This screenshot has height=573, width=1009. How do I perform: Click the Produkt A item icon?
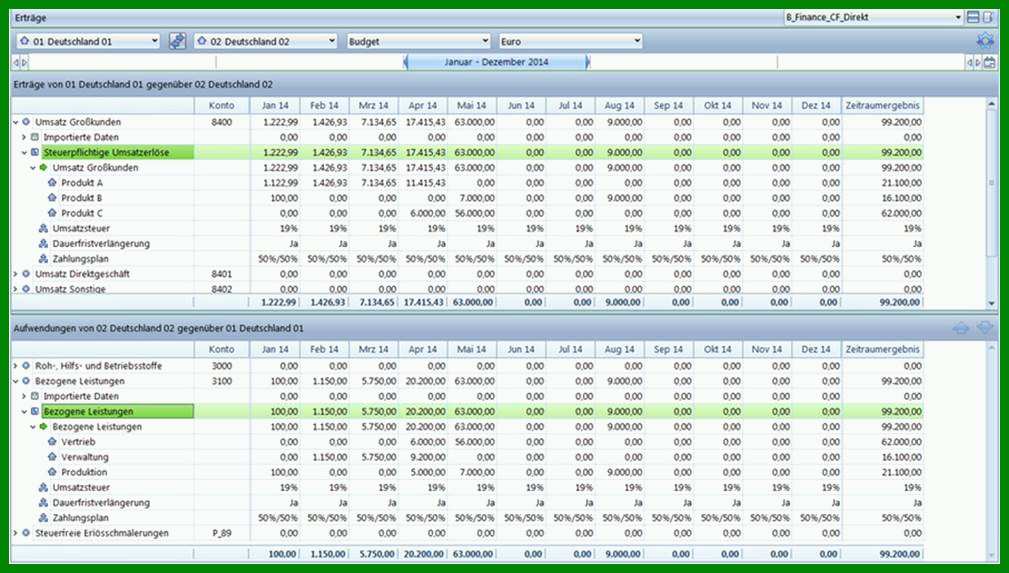click(x=52, y=183)
